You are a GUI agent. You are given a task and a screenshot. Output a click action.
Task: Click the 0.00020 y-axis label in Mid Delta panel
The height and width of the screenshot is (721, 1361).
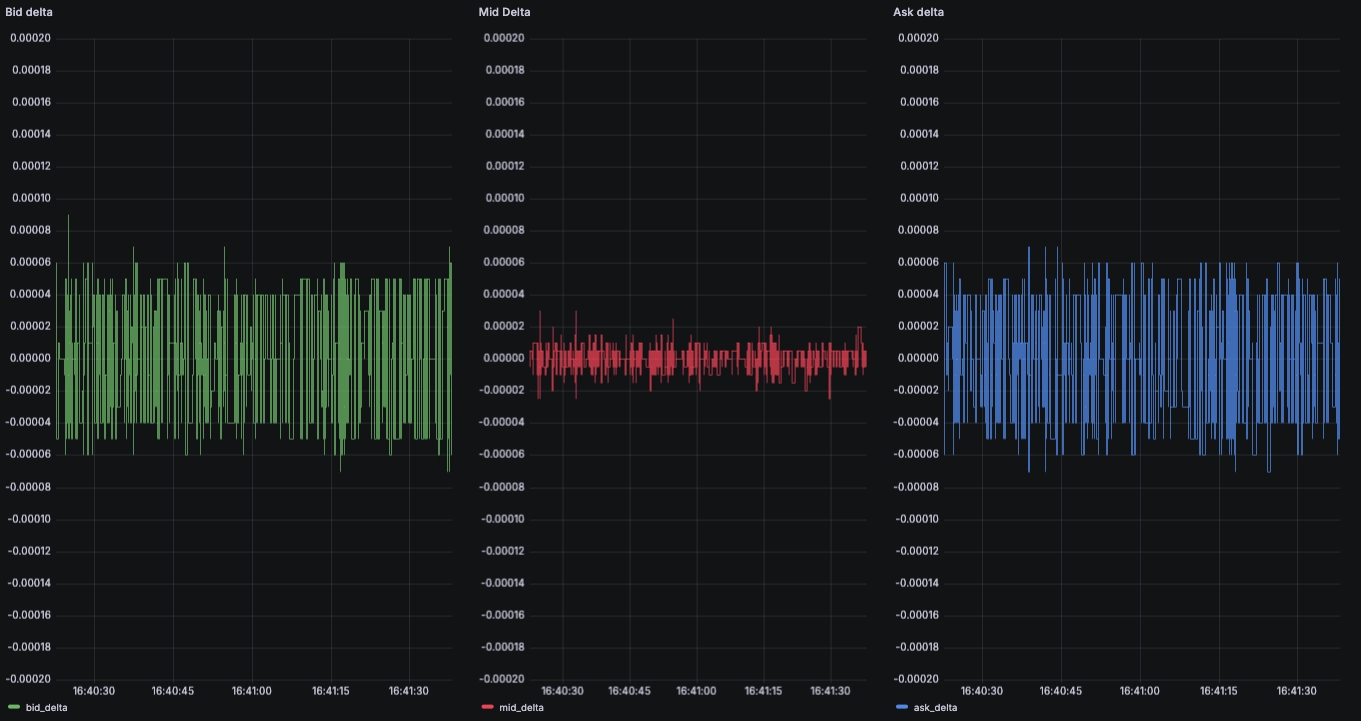[505, 38]
